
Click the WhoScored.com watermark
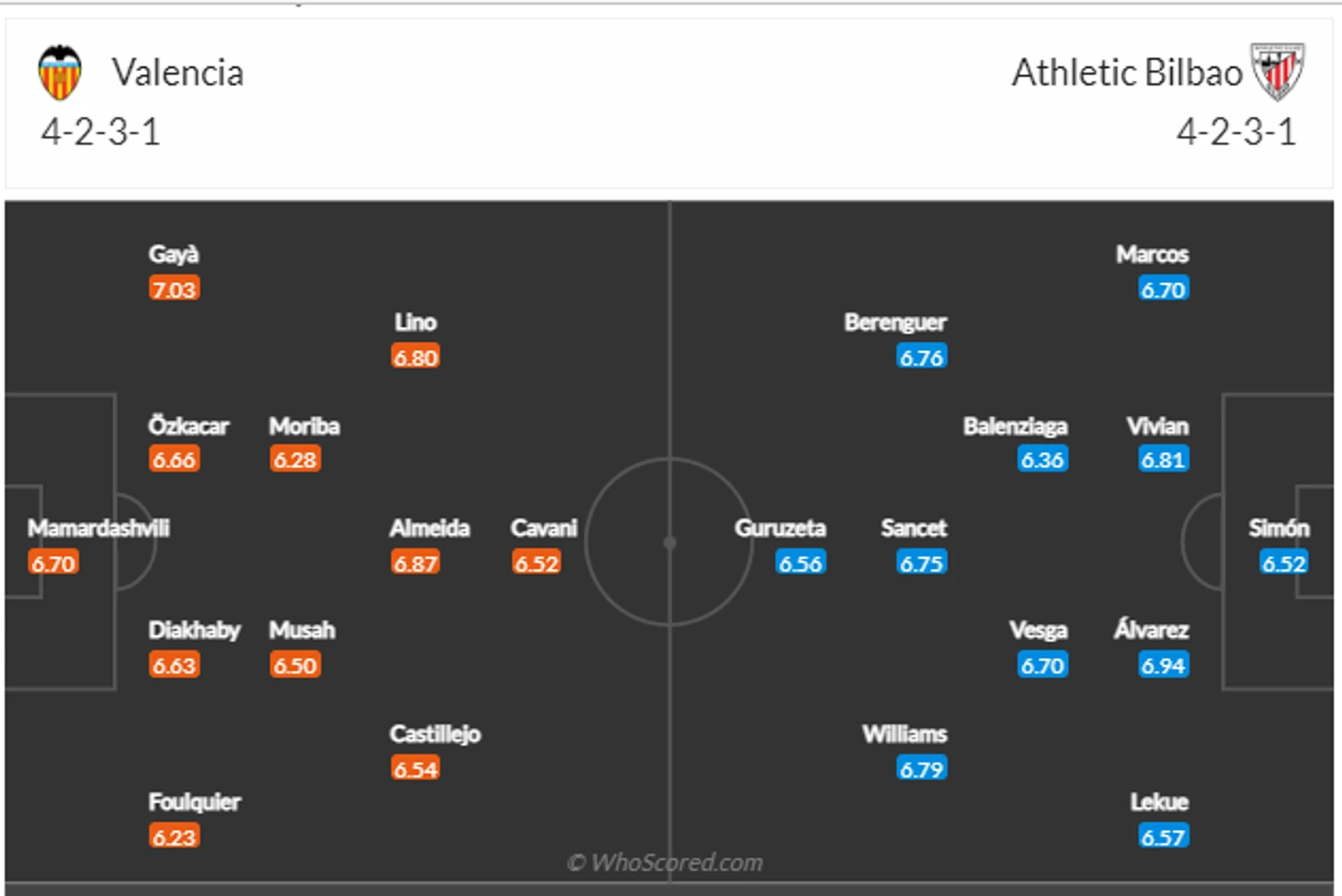point(665,863)
